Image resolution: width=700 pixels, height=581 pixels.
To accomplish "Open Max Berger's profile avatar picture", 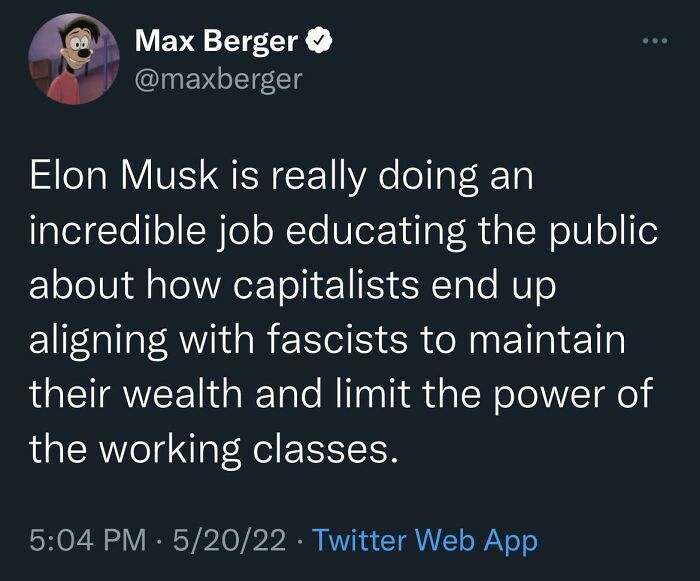I will [x=69, y=59].
